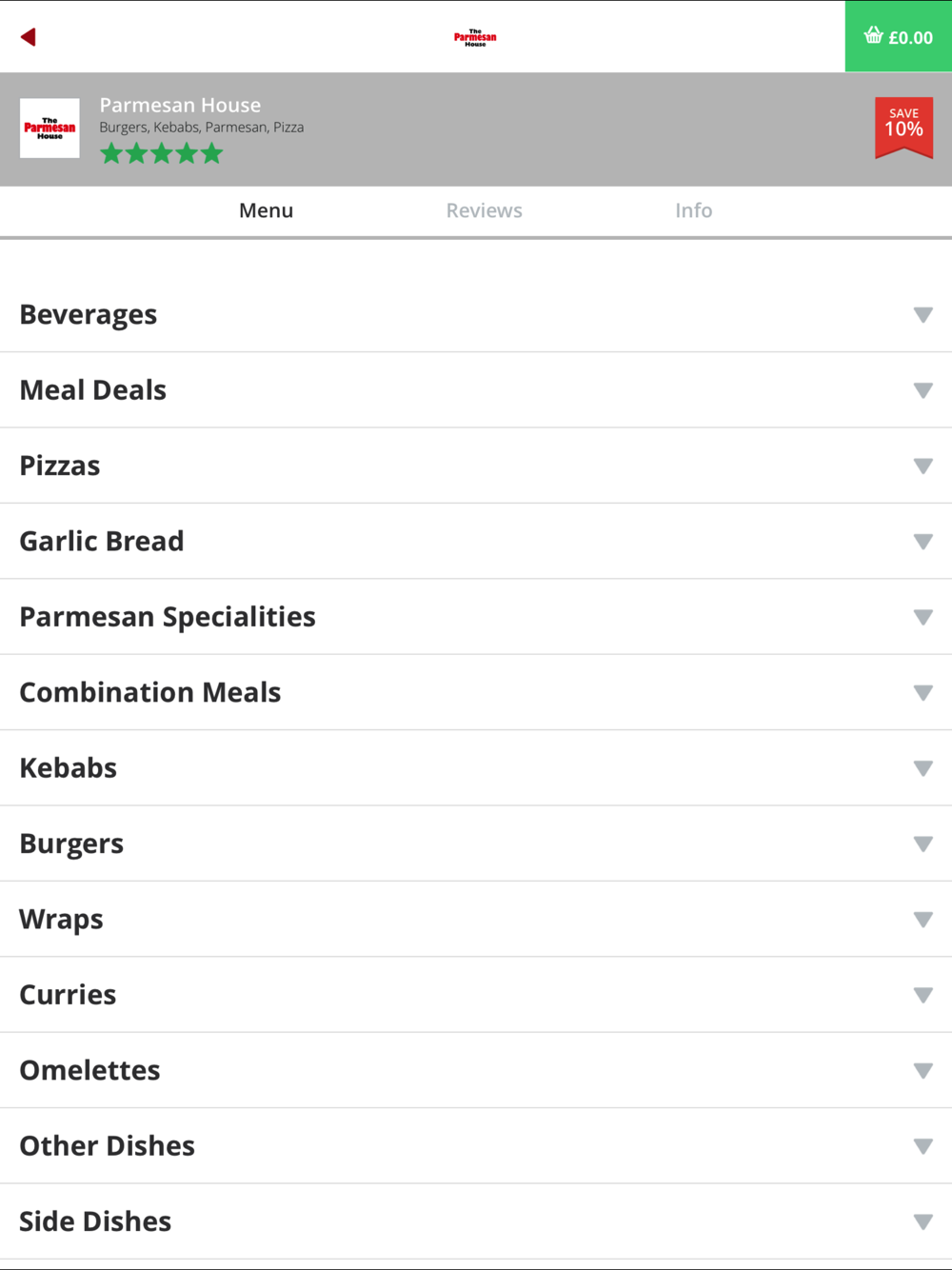The height and width of the screenshot is (1270, 952).
Task: Click the Parmesan House restaurant thumbnail
Action: point(50,129)
